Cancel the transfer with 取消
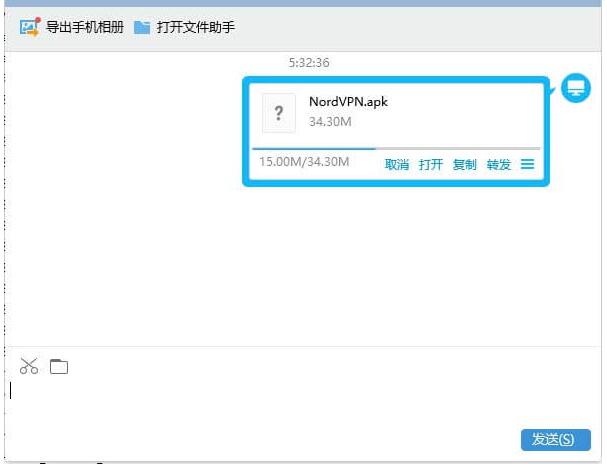The height and width of the screenshot is (469, 607). (x=396, y=164)
